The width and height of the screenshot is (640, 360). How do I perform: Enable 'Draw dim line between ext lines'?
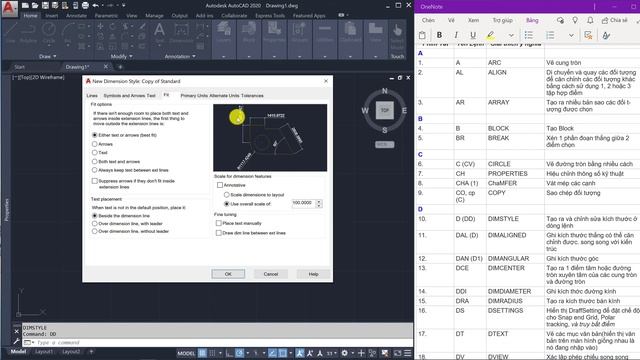(x=219, y=233)
